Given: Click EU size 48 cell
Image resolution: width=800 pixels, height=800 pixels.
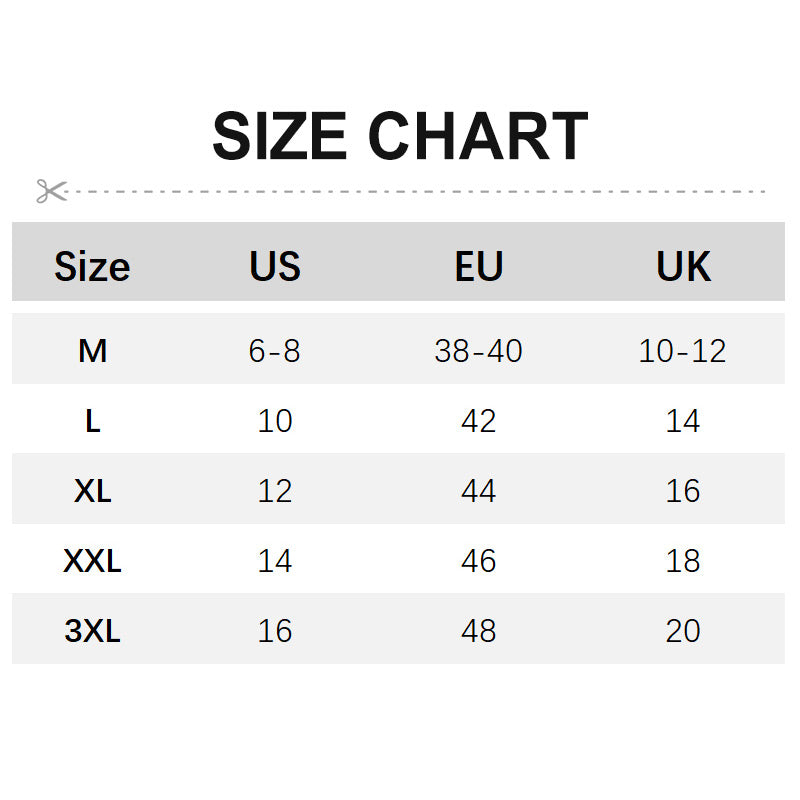Looking at the screenshot, I should click(x=478, y=631).
